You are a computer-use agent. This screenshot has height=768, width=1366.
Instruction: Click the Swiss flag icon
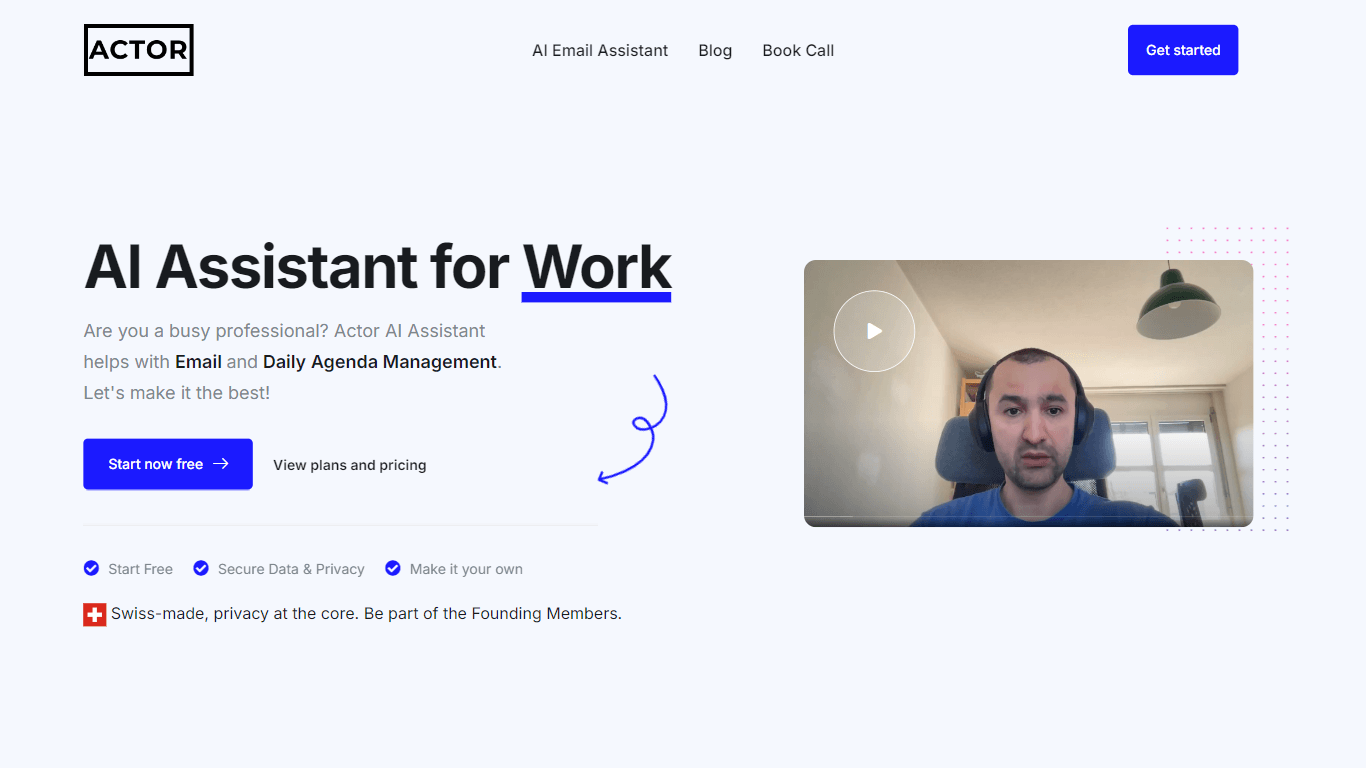95,614
